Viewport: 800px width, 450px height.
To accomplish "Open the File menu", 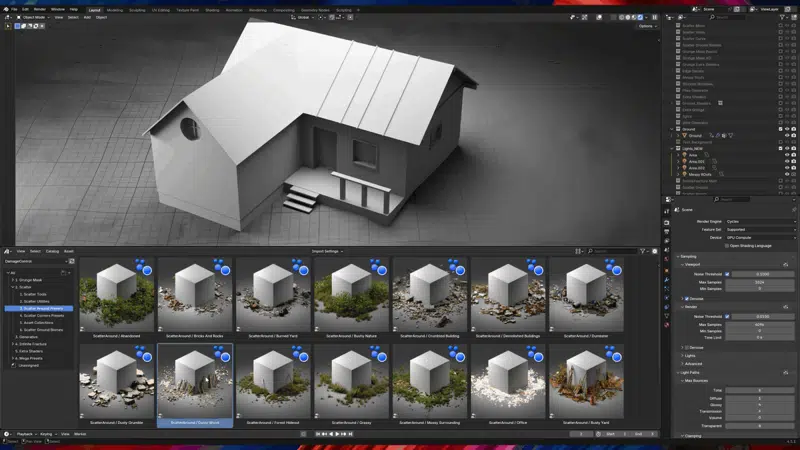I will coord(14,9).
